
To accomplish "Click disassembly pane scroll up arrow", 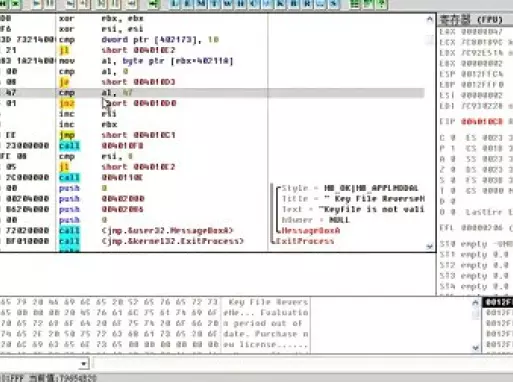I will 430,19.
